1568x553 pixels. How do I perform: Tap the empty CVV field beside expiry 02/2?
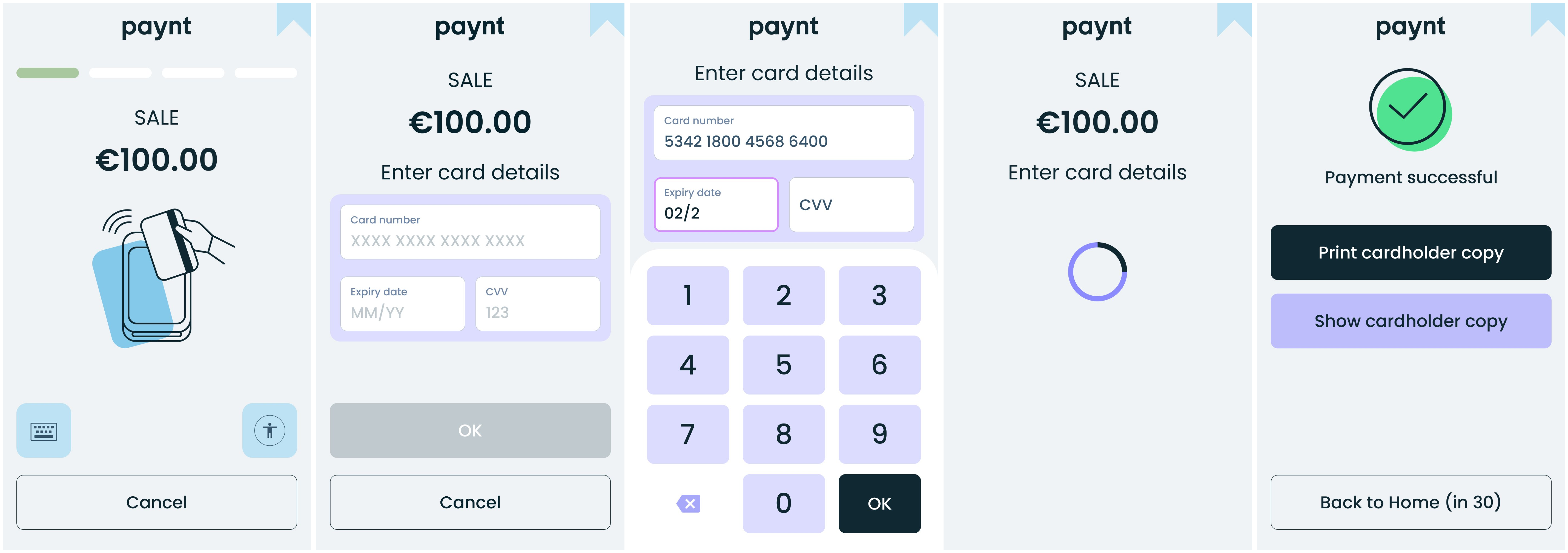coord(851,205)
